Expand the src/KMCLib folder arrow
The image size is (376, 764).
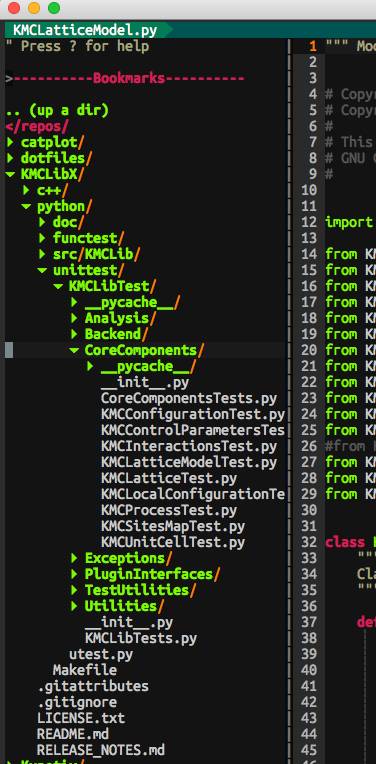(42, 254)
